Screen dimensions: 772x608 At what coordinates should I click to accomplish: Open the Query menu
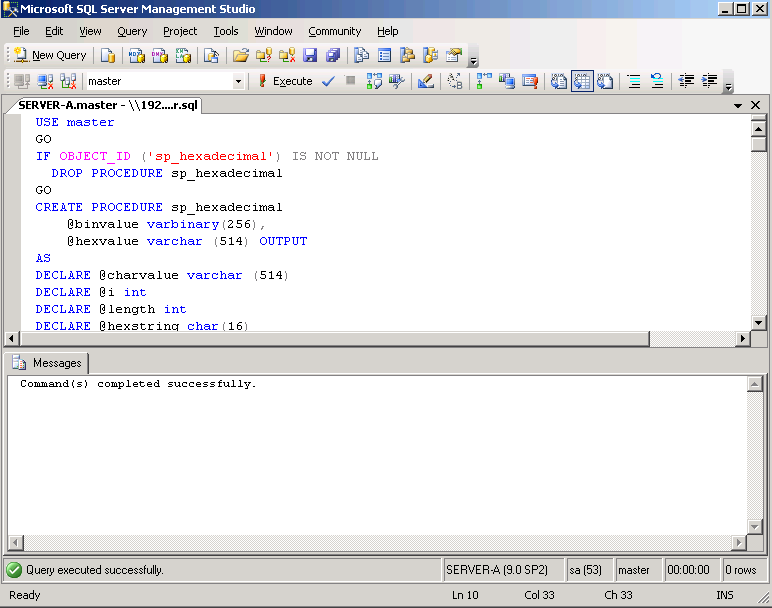click(132, 31)
